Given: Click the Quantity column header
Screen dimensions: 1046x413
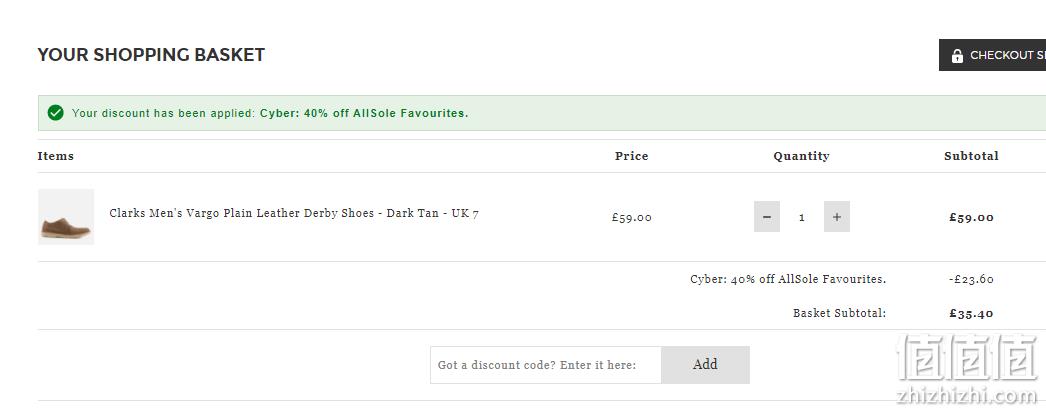Looking at the screenshot, I should point(801,156).
